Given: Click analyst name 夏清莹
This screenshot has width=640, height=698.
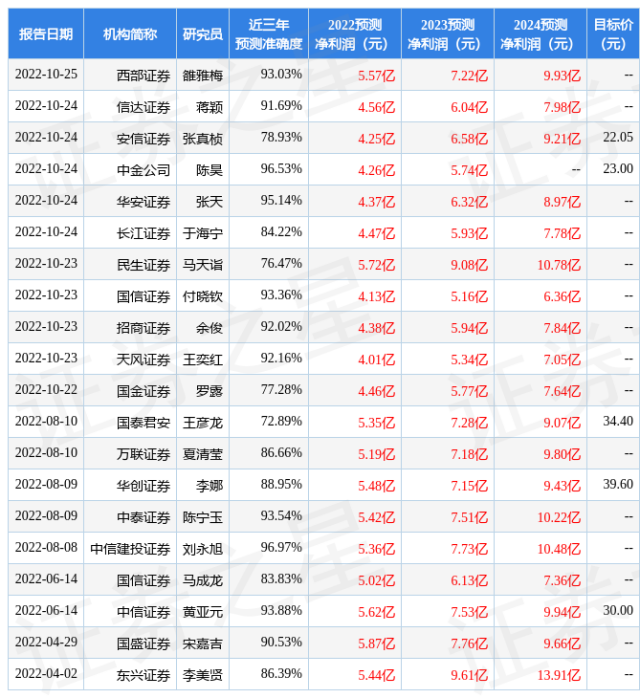Looking at the screenshot, I should pyautogui.click(x=203, y=455).
